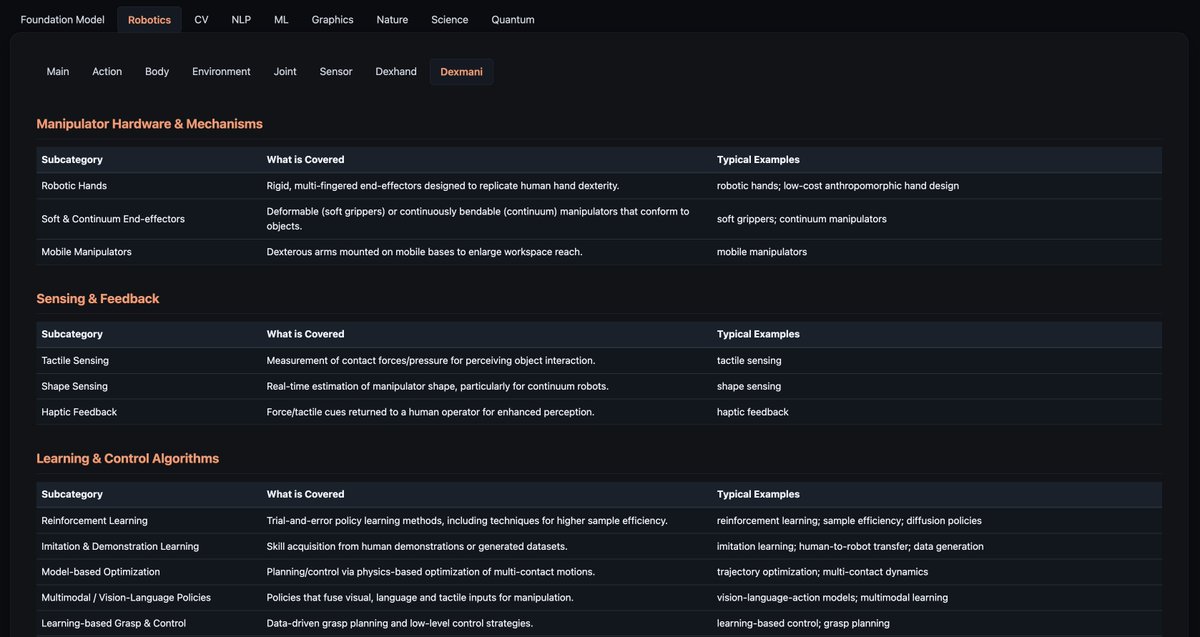
Task: Select the Body sub-tab
Action: tap(157, 71)
